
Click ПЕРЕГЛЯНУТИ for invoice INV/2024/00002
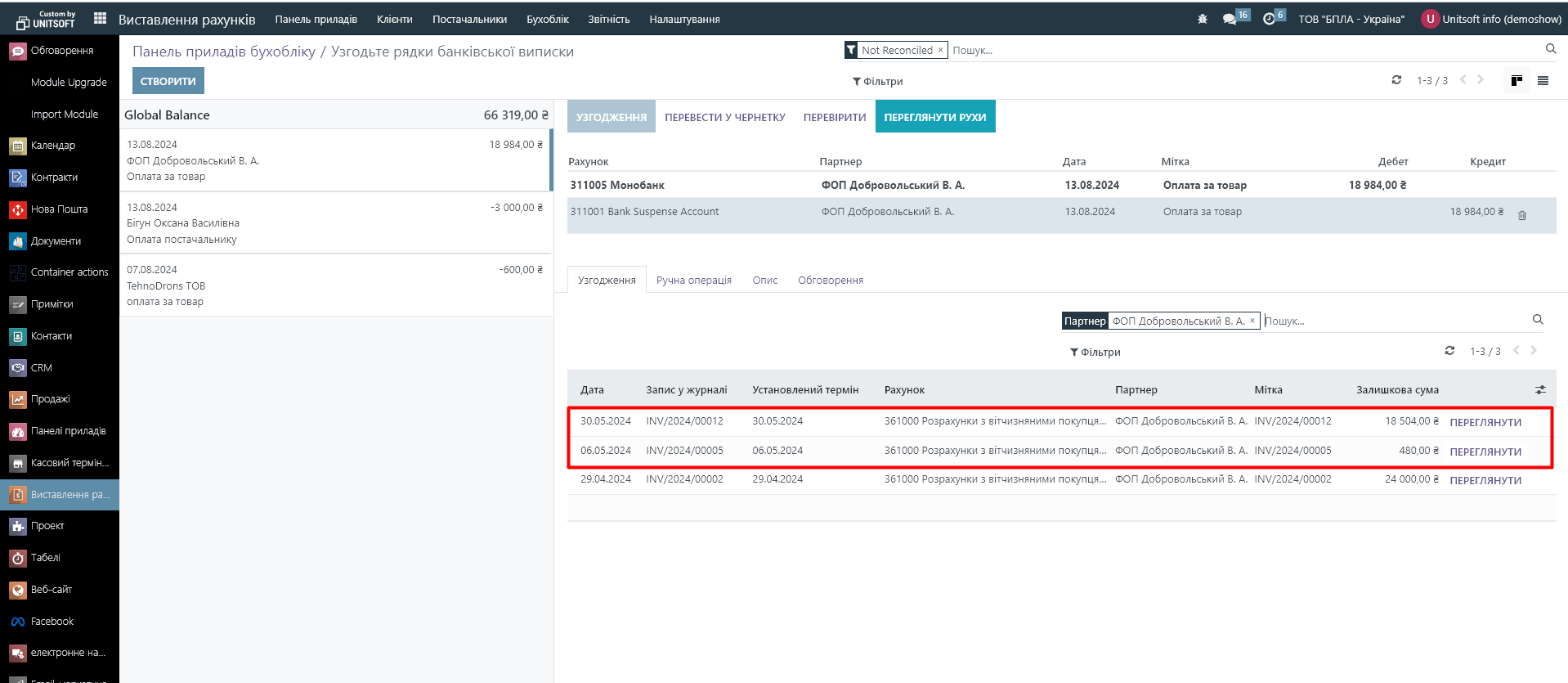click(x=1485, y=480)
